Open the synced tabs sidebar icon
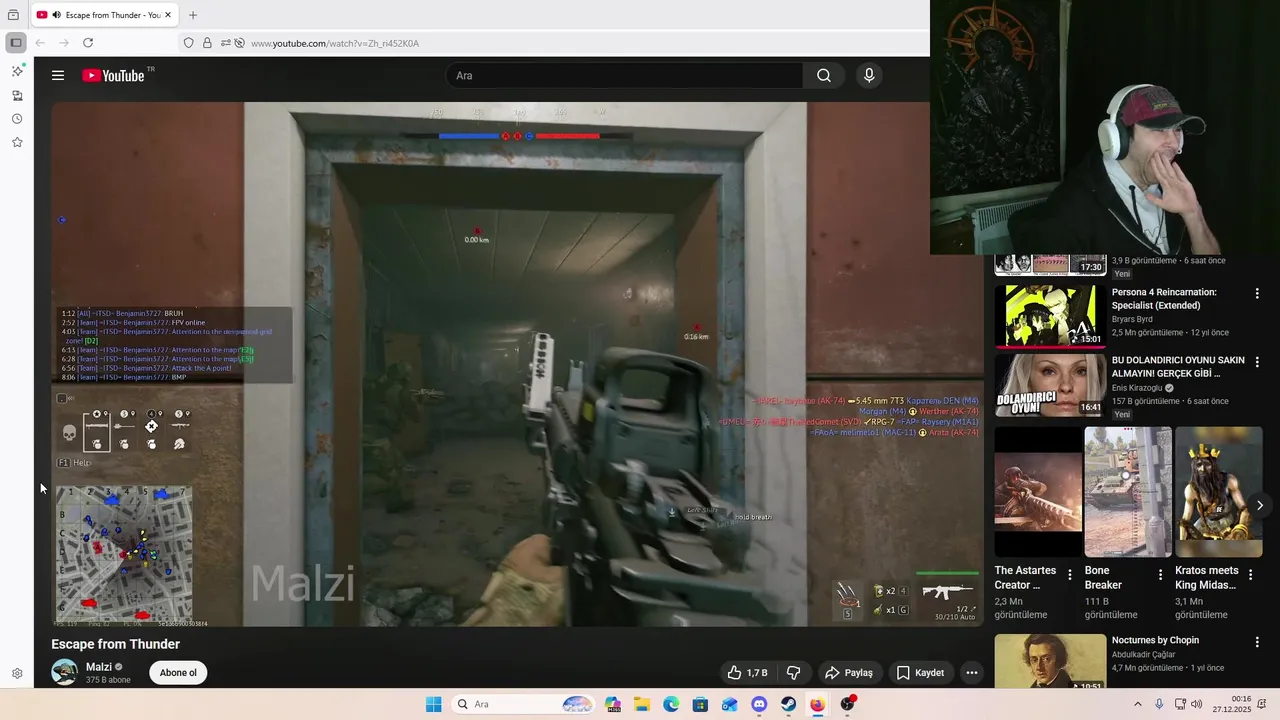The width and height of the screenshot is (1280, 720). pos(17,96)
